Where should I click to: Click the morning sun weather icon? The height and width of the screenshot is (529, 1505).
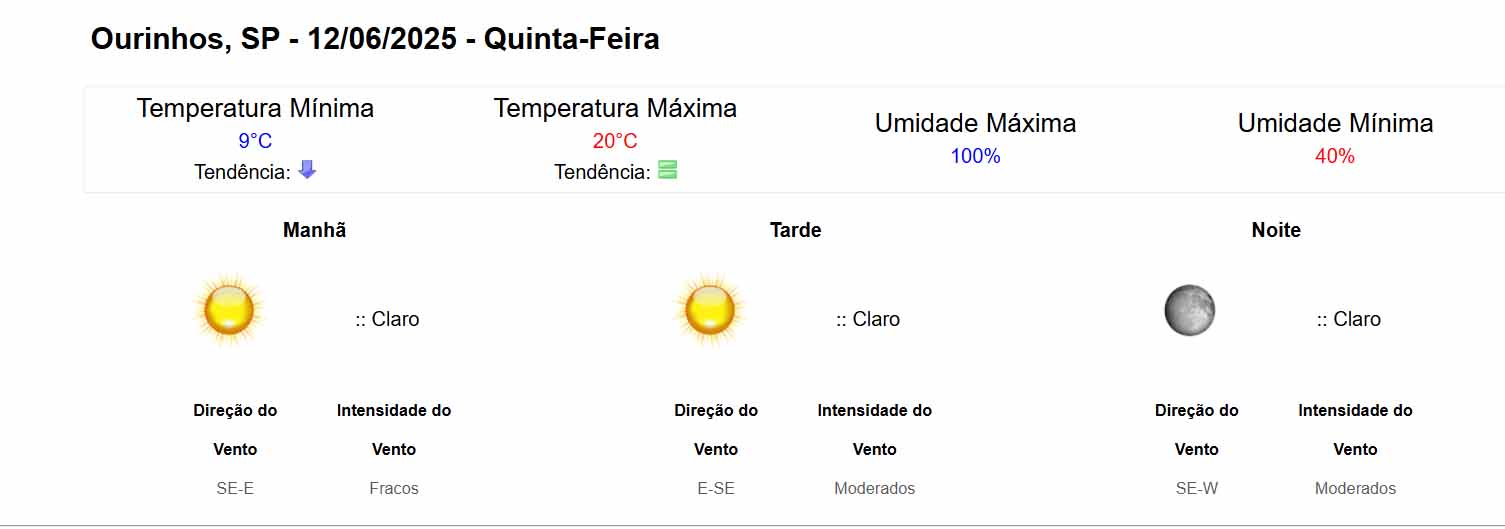[x=229, y=310]
